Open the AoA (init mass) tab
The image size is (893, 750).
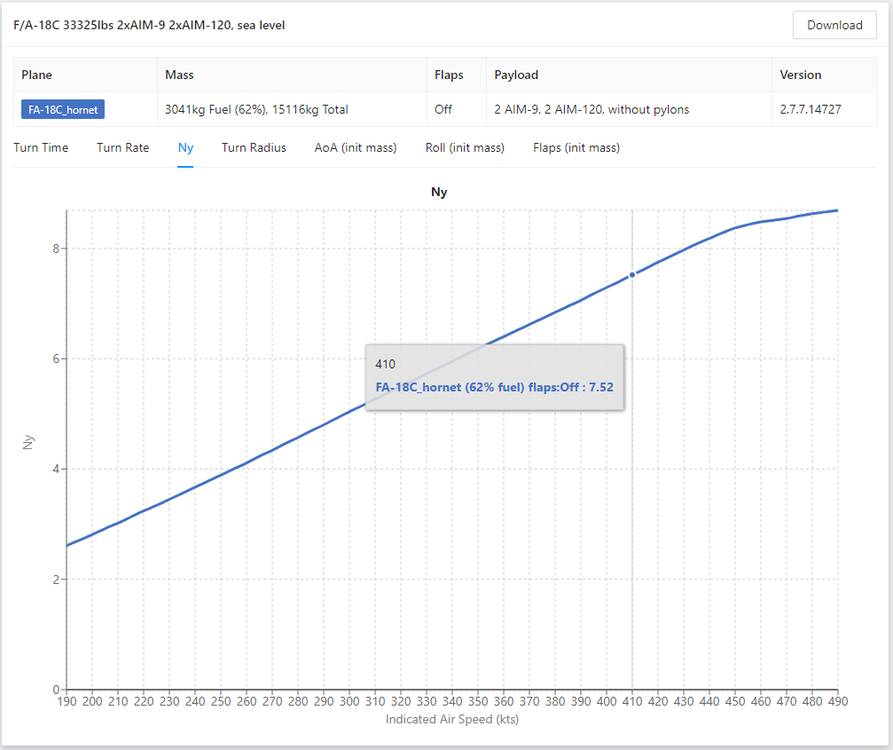click(355, 148)
